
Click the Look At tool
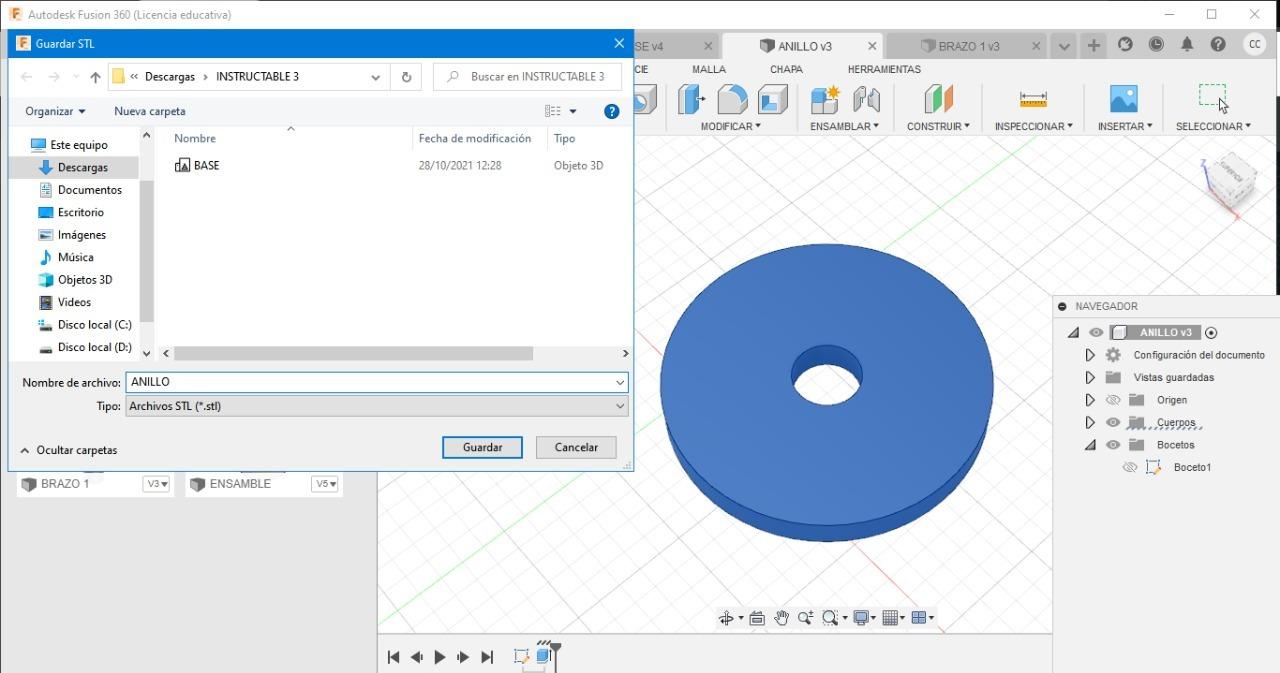click(757, 618)
